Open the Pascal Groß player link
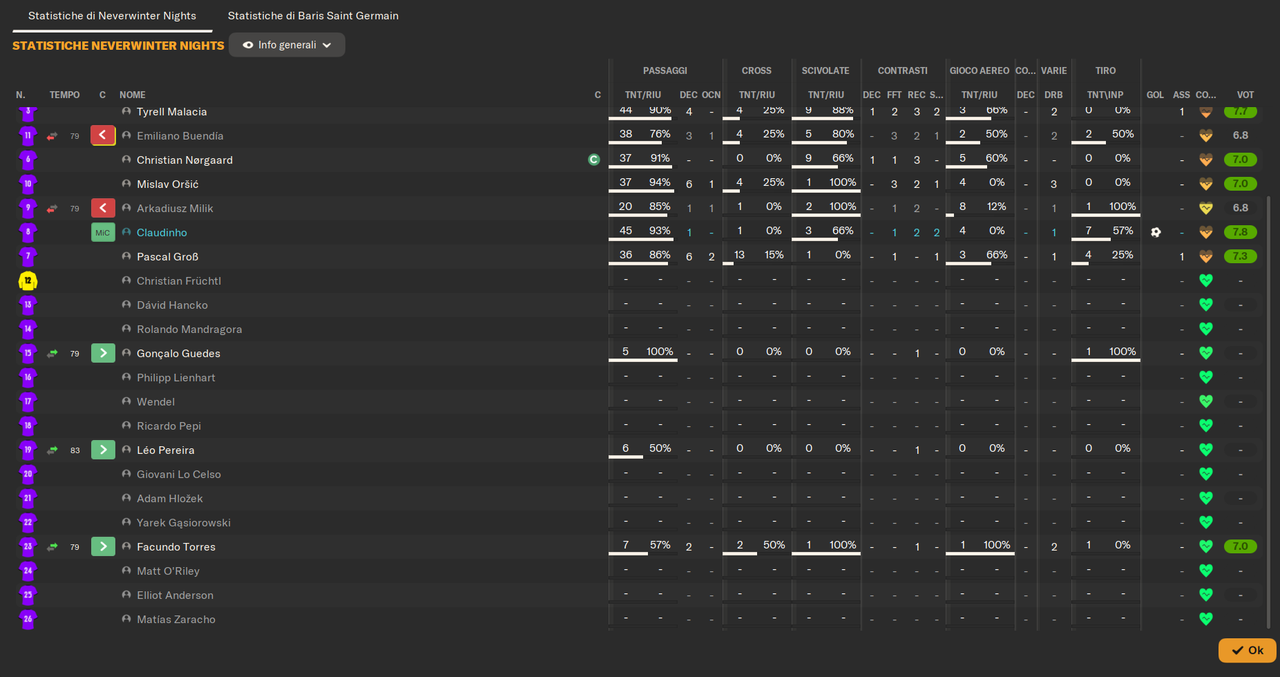The height and width of the screenshot is (677, 1280). click(x=168, y=257)
